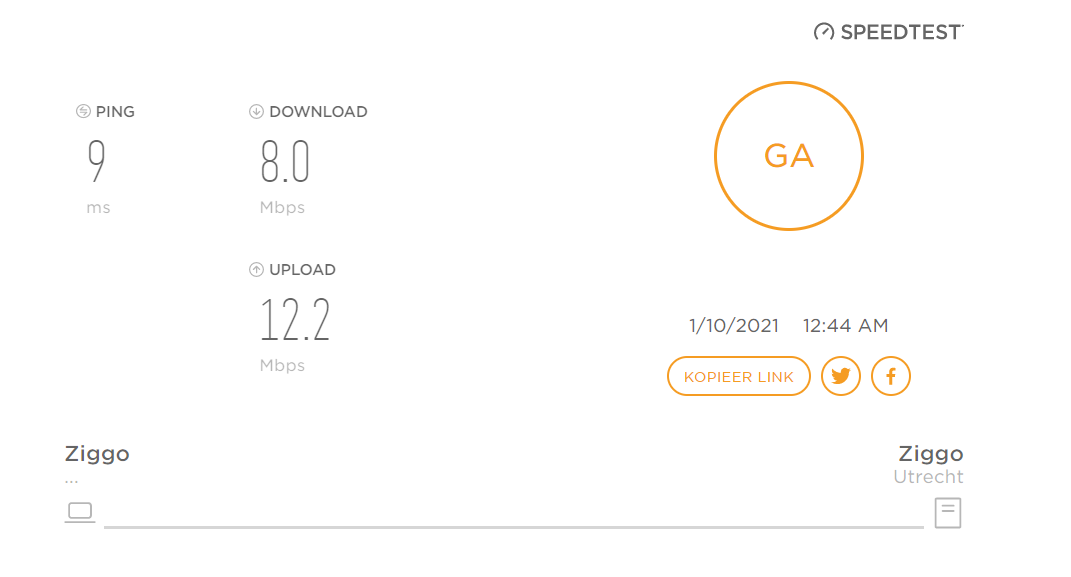
Task: Click the 1/10/2021 test date
Action: (x=734, y=326)
